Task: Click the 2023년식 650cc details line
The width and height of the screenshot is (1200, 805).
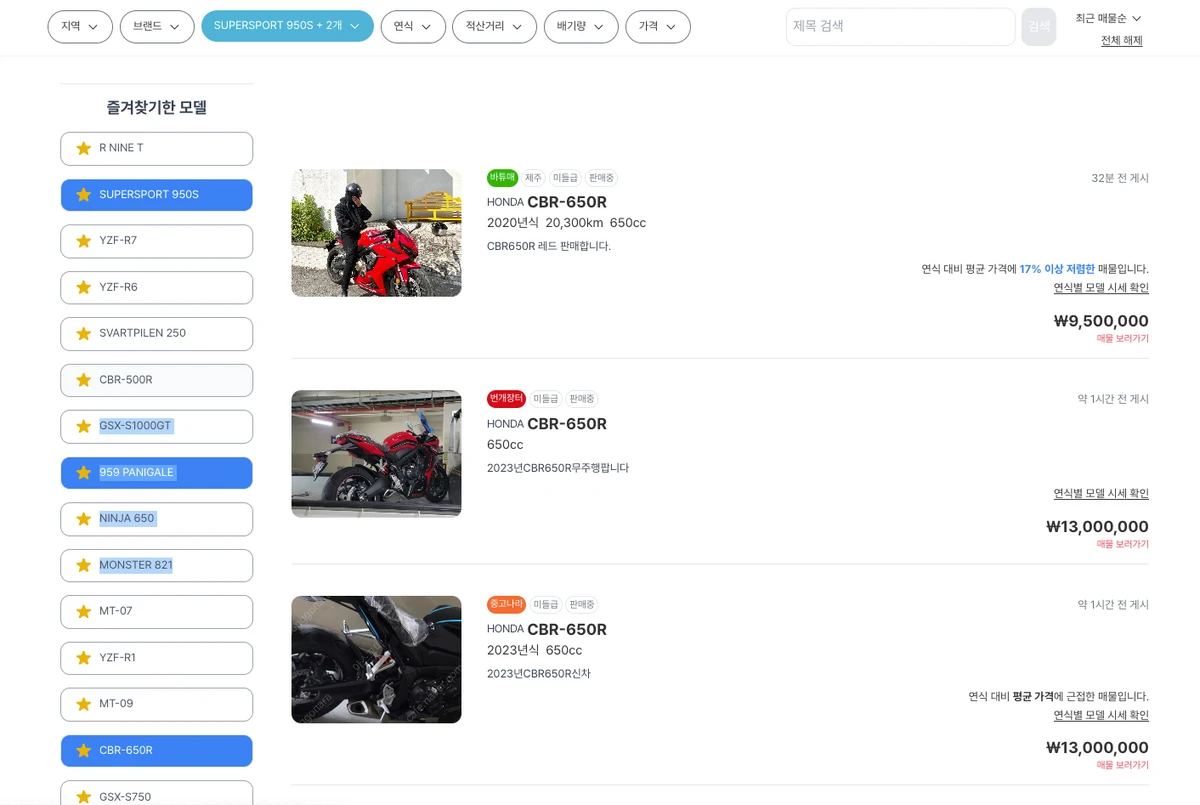Action: 534,650
